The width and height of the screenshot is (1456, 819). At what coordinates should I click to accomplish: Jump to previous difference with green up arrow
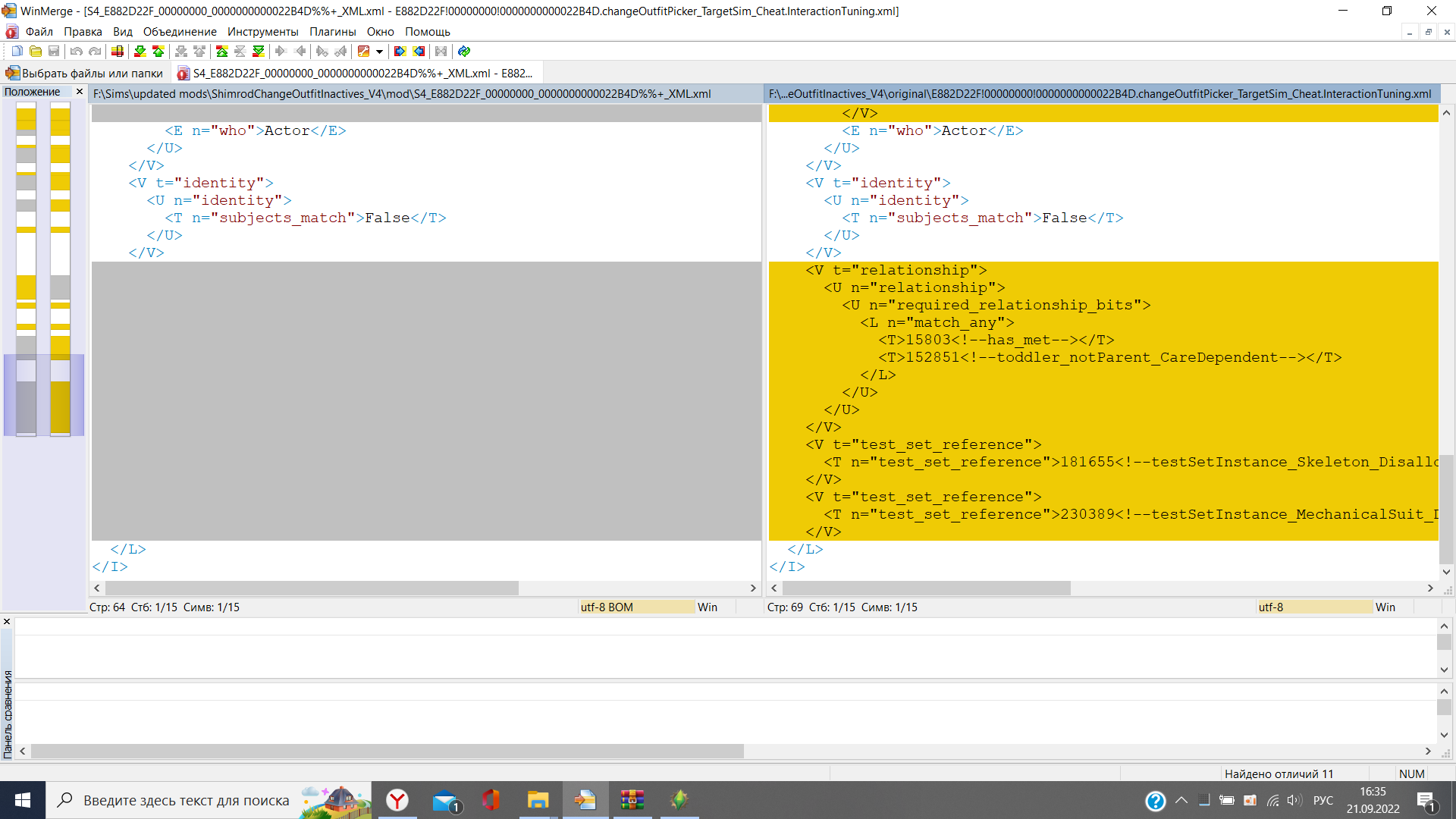pos(158,52)
